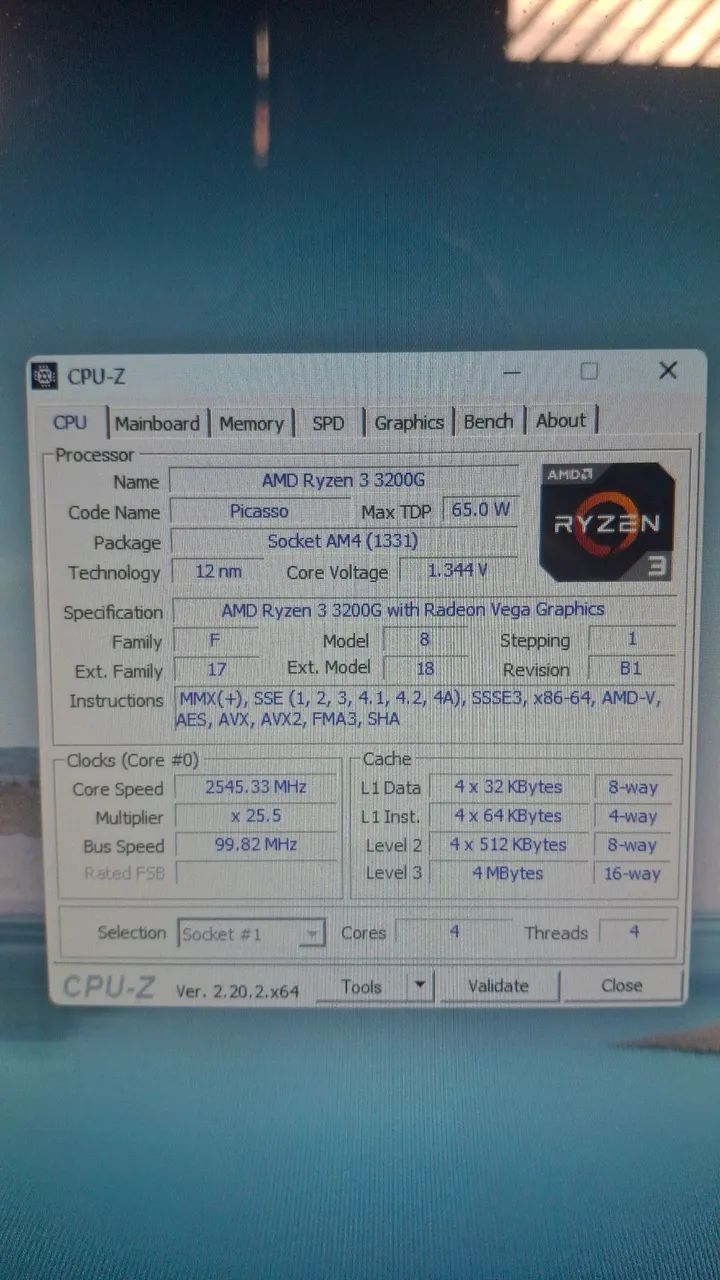Screen dimensions: 720x1280
Task: Click the L1 Inst. value 4 x 64 KBytes
Action: tap(509, 816)
